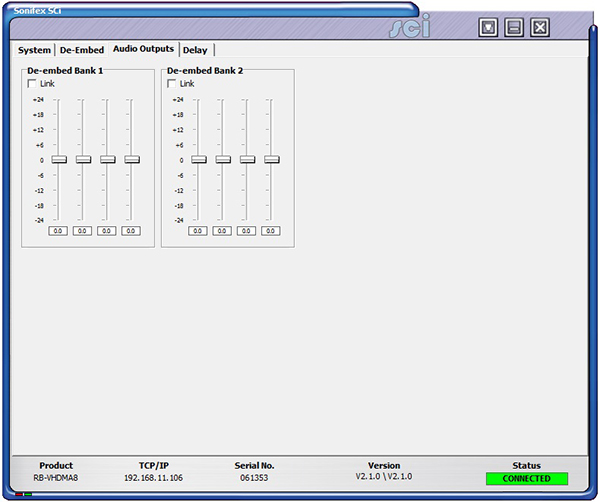Viewport: 600px width, 502px height.
Task: Click the -24 scale label in Bank 2
Action: pyautogui.click(x=179, y=220)
